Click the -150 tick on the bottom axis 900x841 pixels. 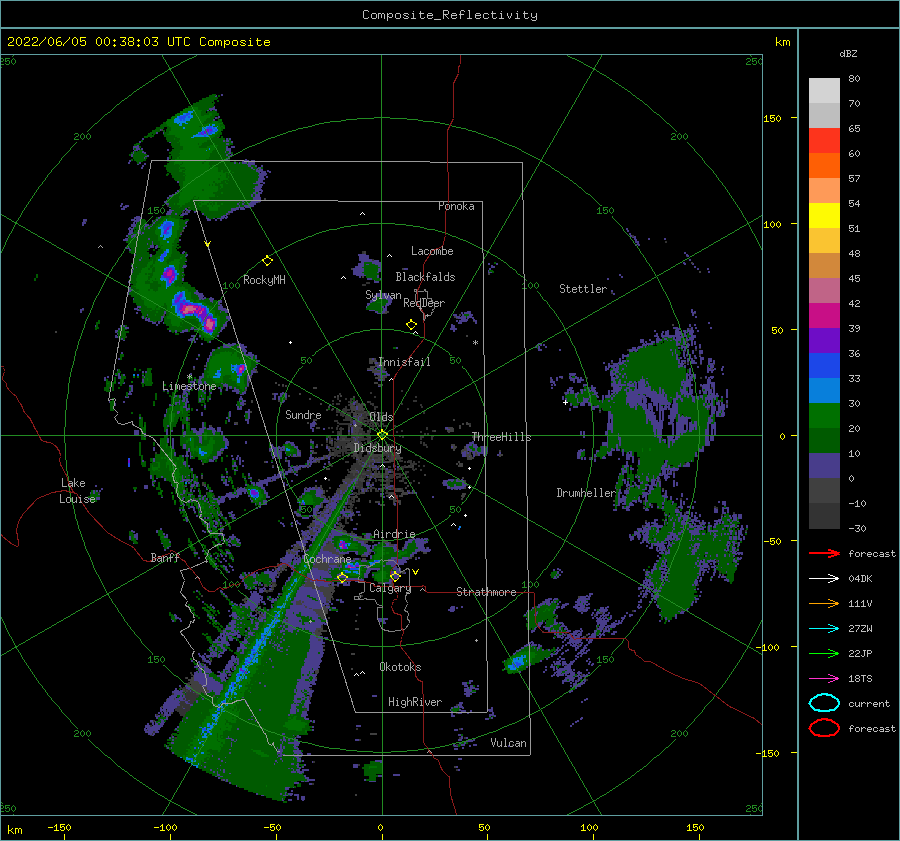coord(59,827)
